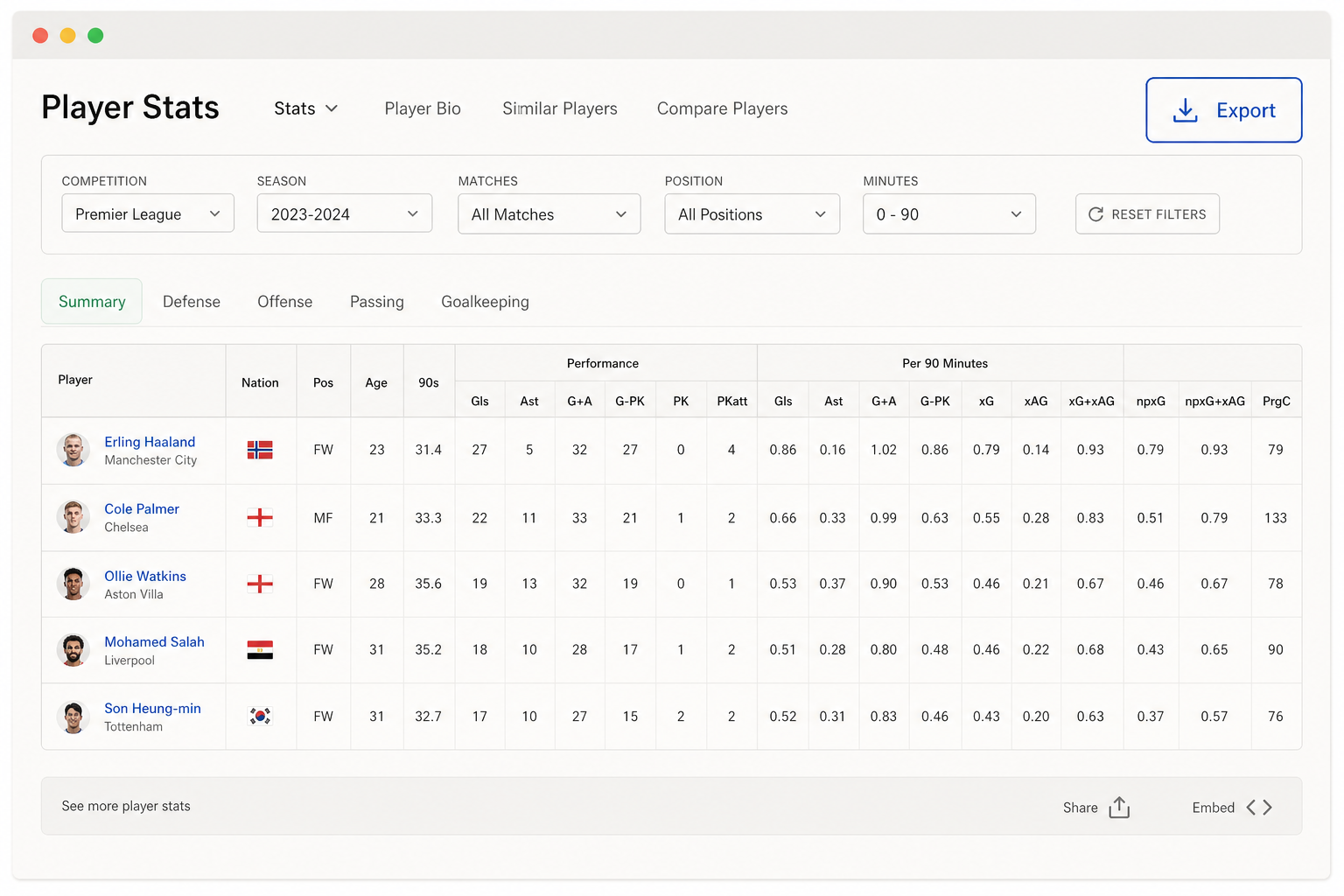Click the PKatt column header
This screenshot has height=896, width=1344.
[x=732, y=401]
